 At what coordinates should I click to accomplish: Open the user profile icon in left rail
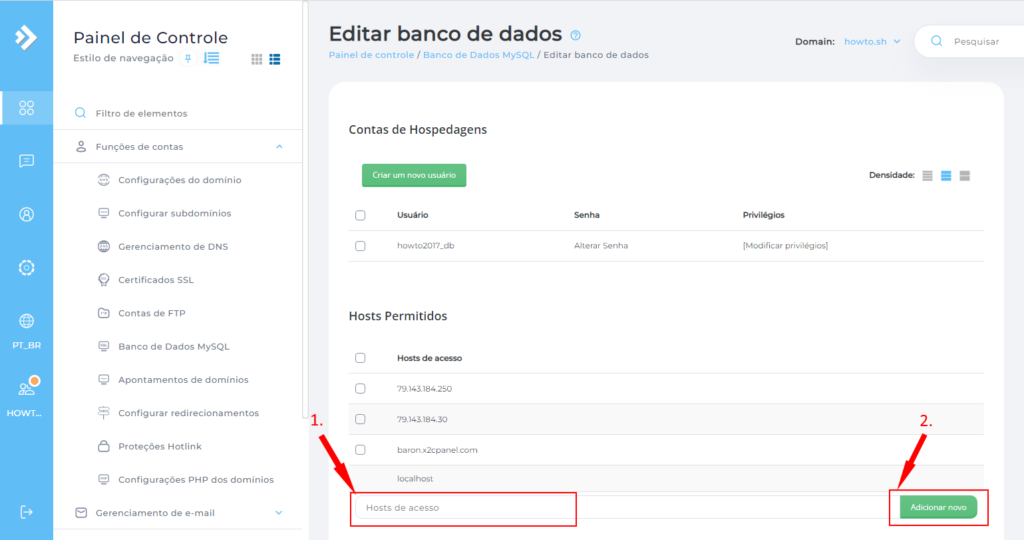[26, 214]
